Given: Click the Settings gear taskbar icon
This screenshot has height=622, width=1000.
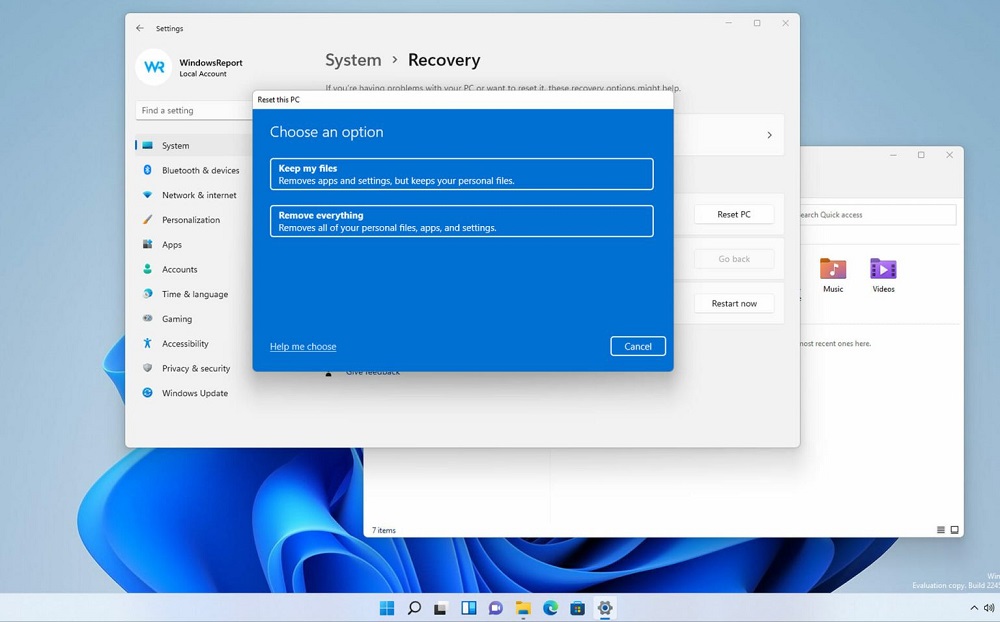Looking at the screenshot, I should click(605, 608).
